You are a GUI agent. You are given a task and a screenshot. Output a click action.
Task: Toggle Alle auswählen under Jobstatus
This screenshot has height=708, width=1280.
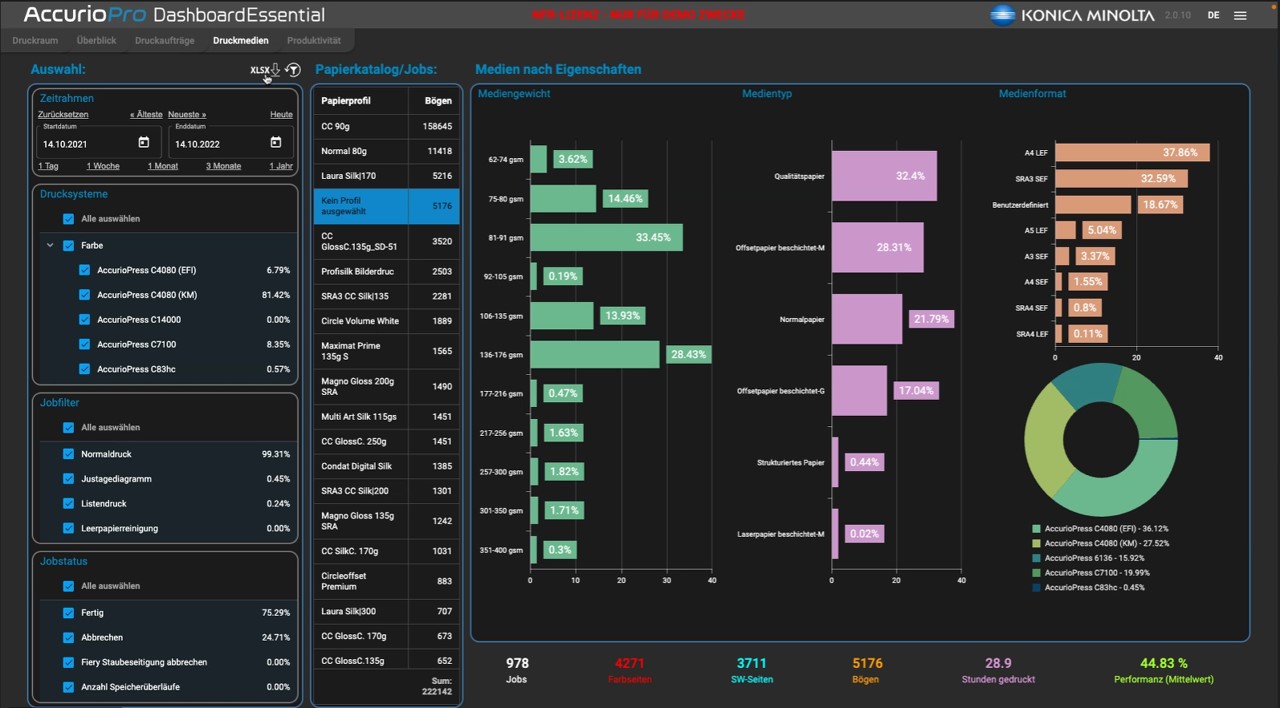coord(68,586)
